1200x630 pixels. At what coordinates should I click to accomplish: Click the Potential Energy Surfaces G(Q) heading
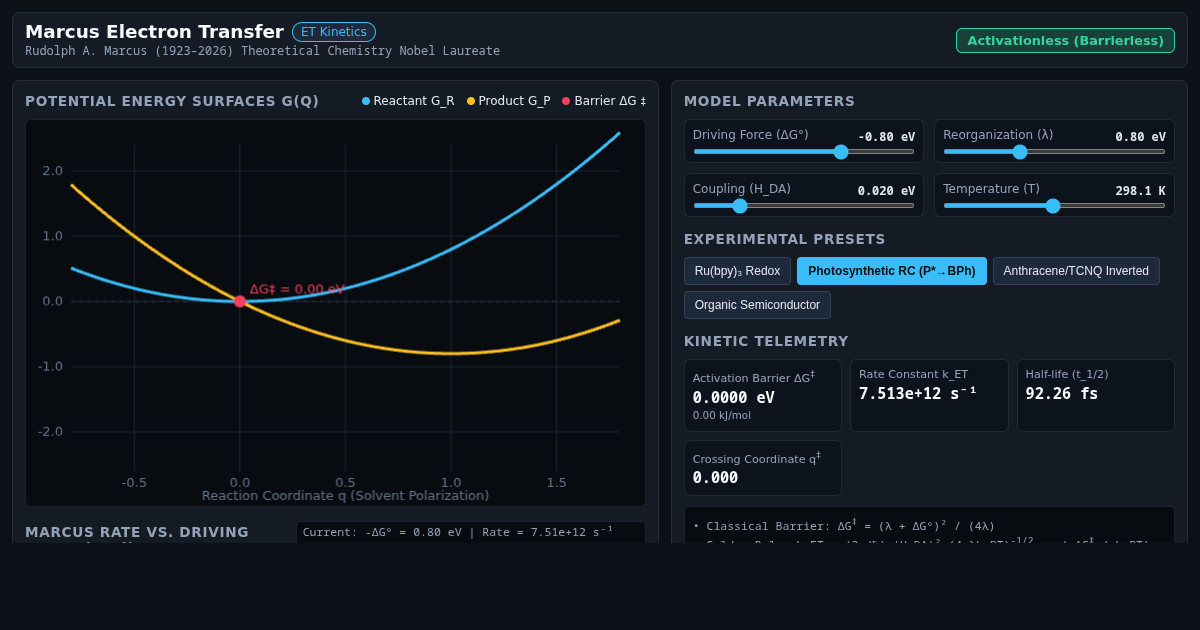coord(172,101)
